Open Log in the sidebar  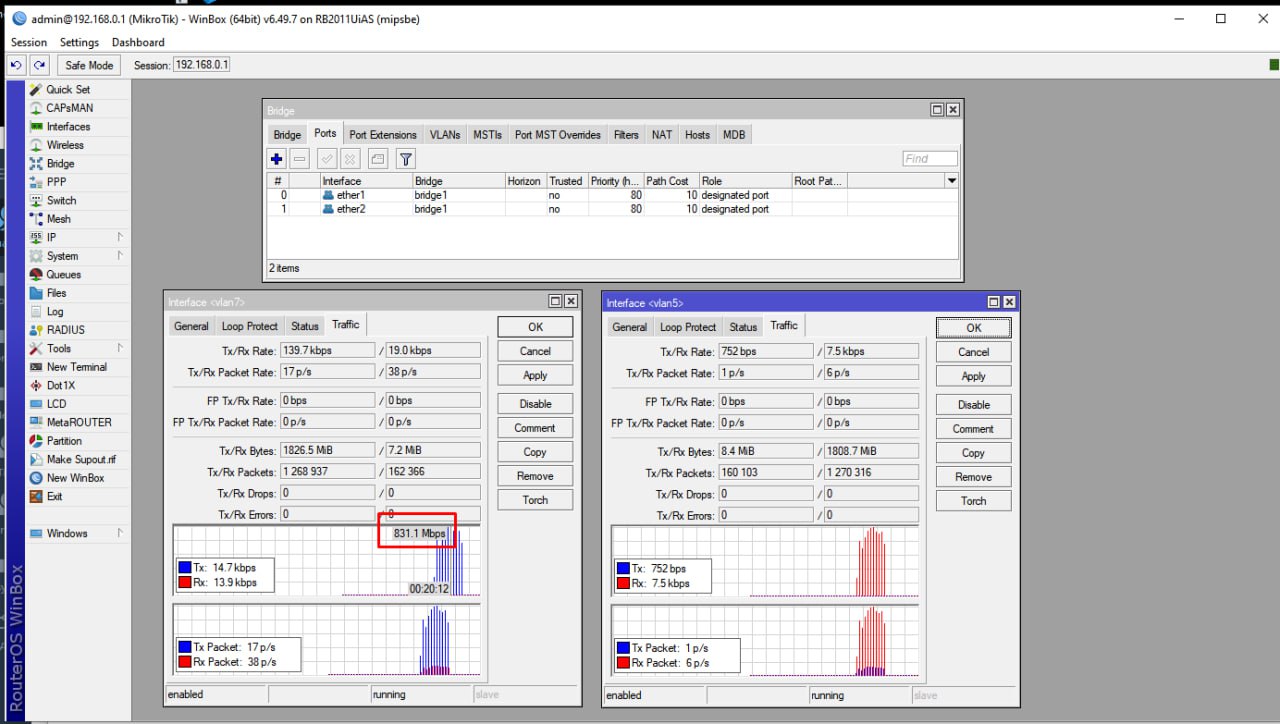(x=55, y=312)
